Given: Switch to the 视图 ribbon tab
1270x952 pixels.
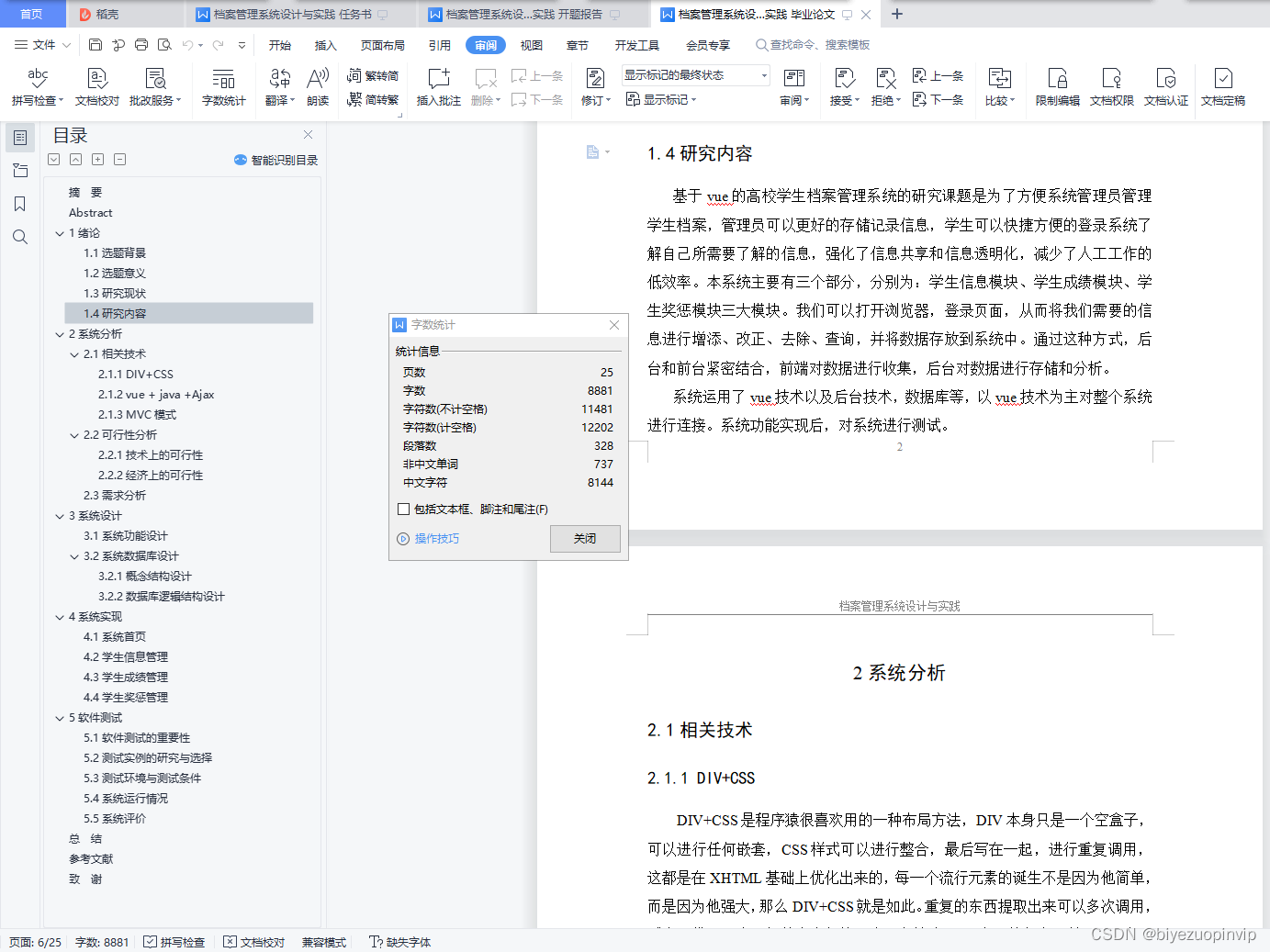Looking at the screenshot, I should click(531, 44).
